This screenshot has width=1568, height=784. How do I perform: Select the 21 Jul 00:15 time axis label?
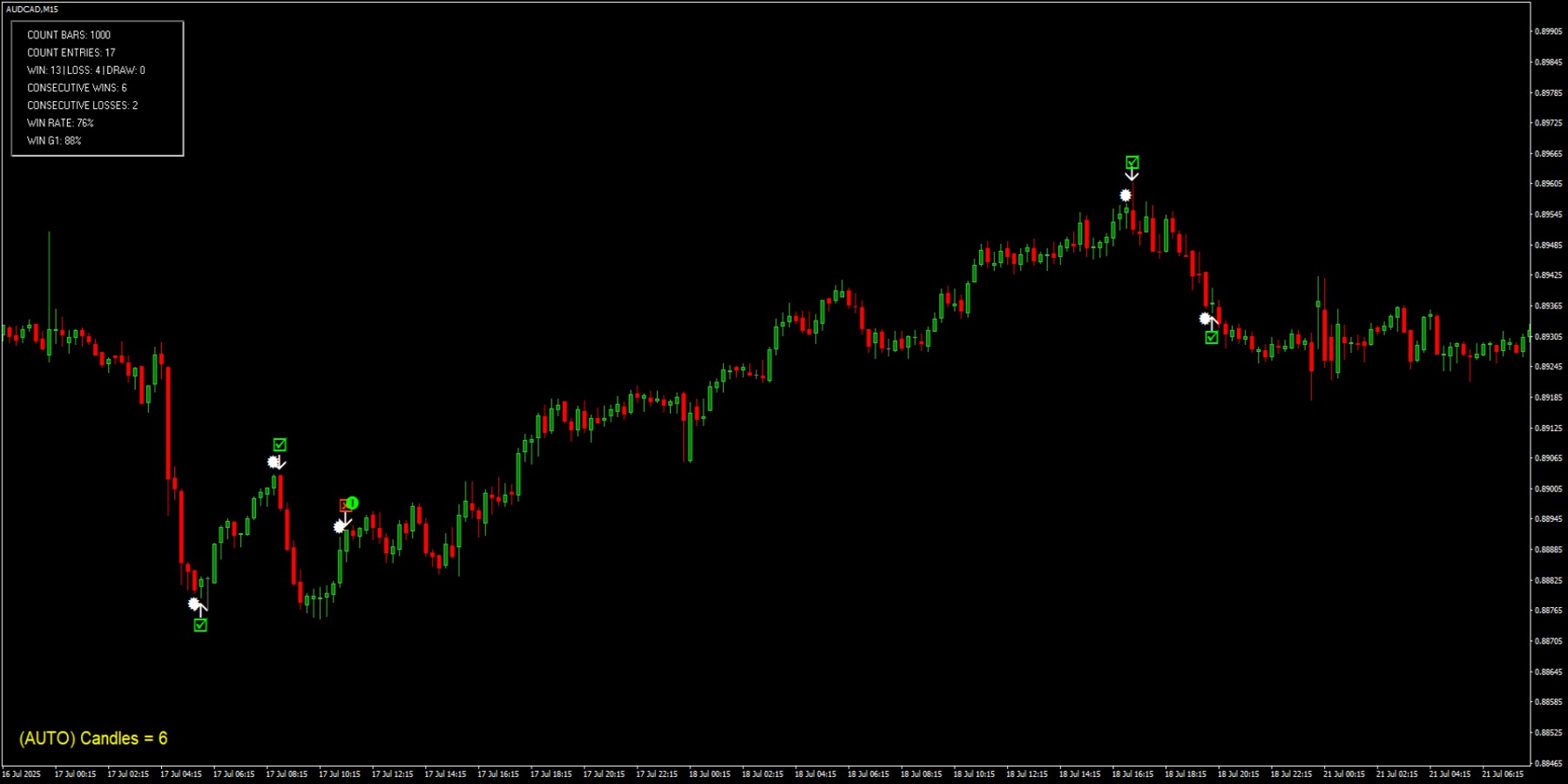[1343, 774]
